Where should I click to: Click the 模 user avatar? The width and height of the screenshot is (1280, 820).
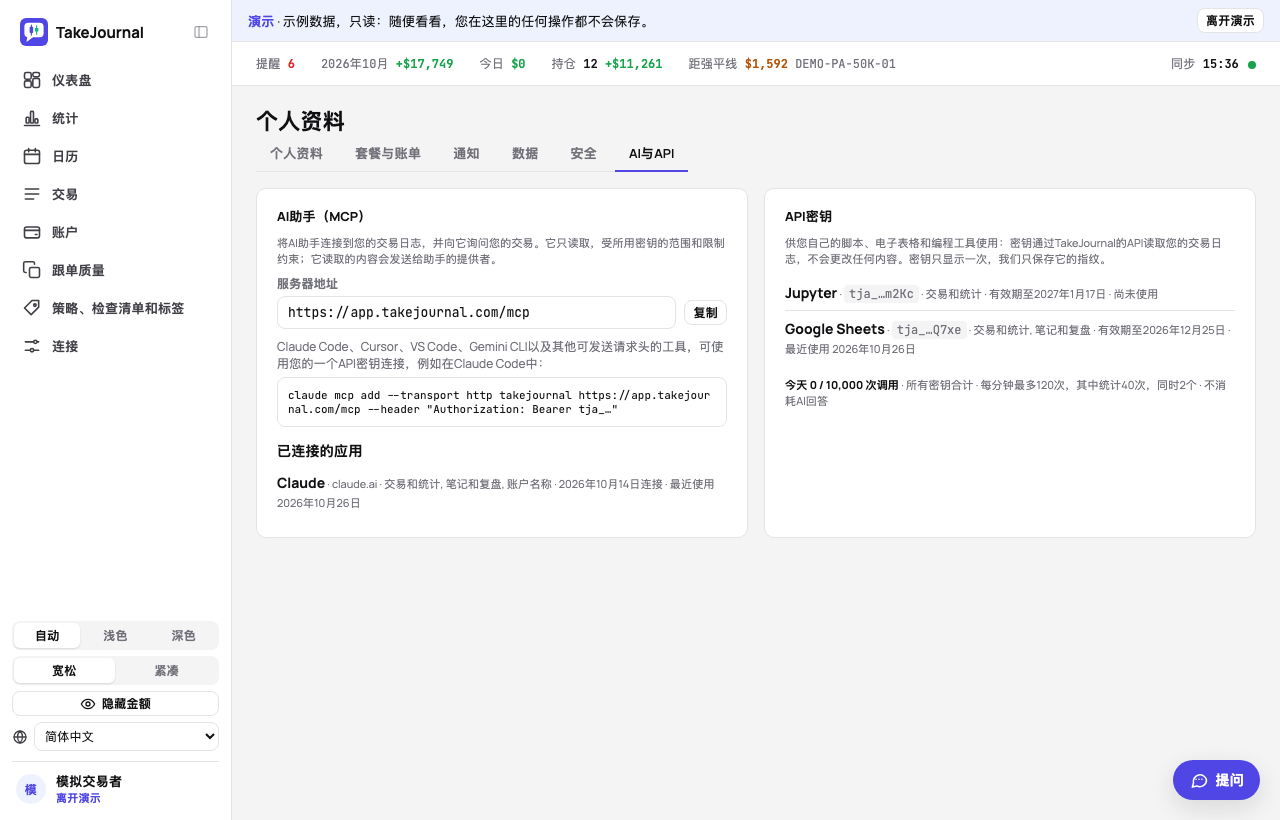point(31,789)
